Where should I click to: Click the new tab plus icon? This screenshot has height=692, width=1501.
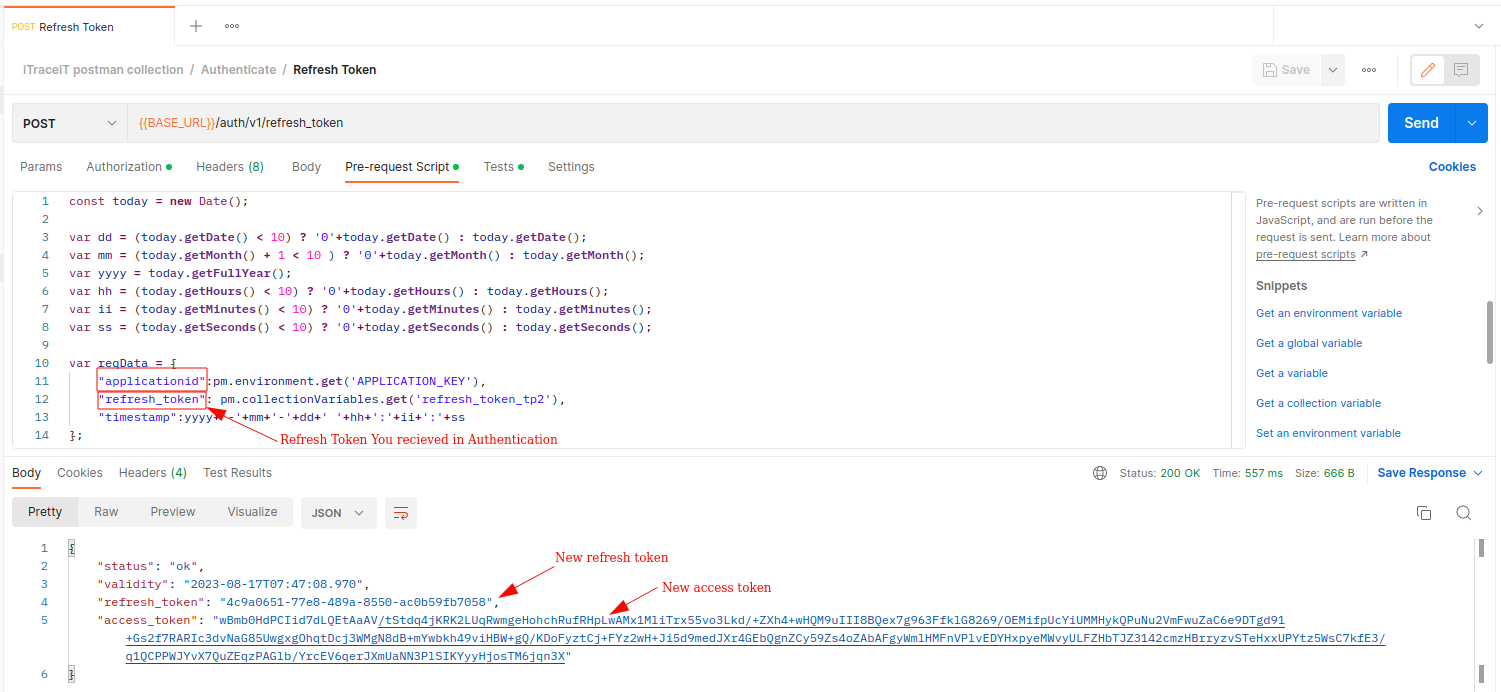pyautogui.click(x=196, y=26)
